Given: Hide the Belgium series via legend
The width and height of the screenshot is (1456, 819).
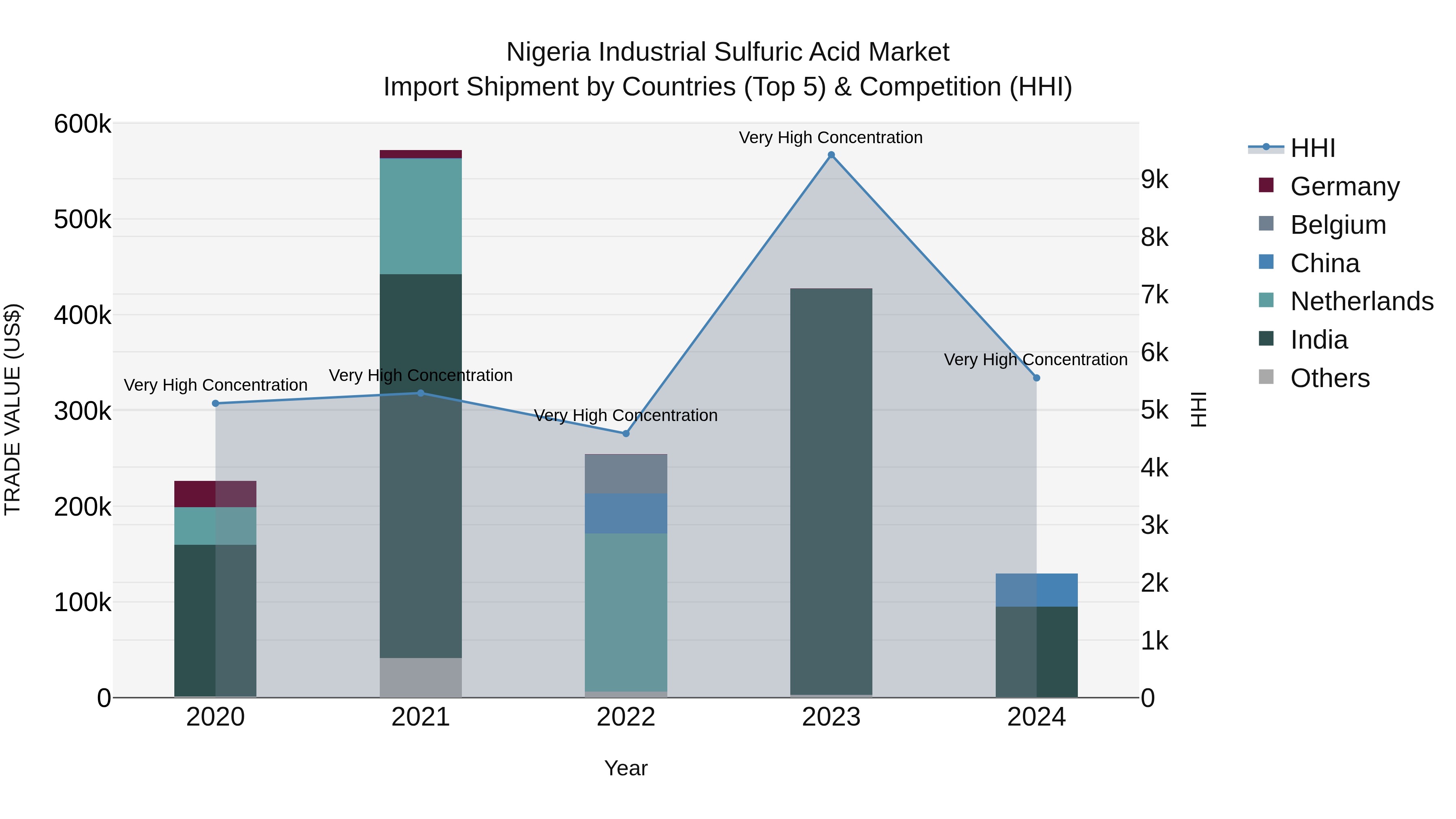Looking at the screenshot, I should coord(1323,224).
